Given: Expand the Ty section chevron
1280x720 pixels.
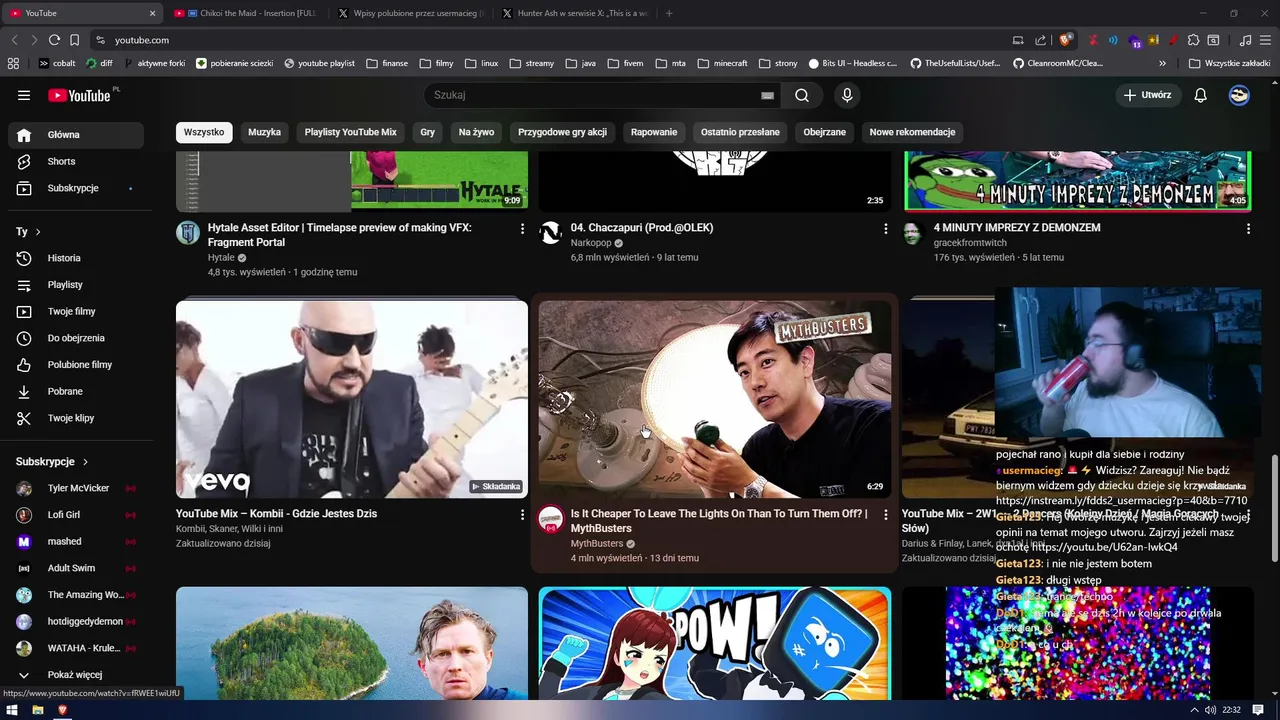Looking at the screenshot, I should 38,232.
